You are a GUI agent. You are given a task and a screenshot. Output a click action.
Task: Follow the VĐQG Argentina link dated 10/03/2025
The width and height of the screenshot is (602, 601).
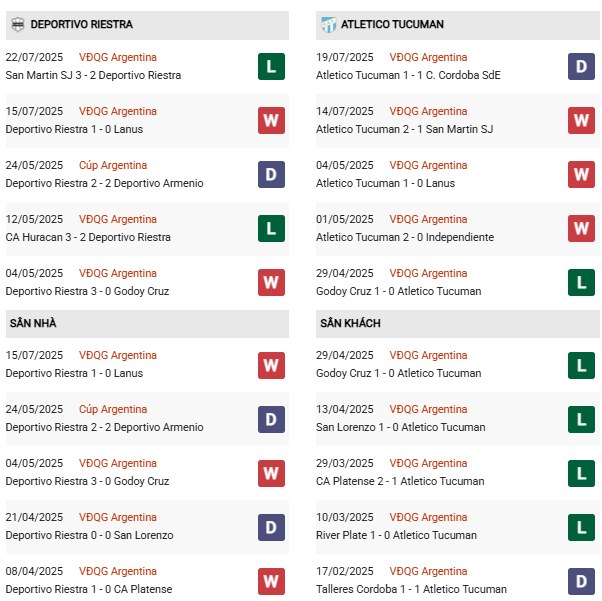[x=428, y=517]
